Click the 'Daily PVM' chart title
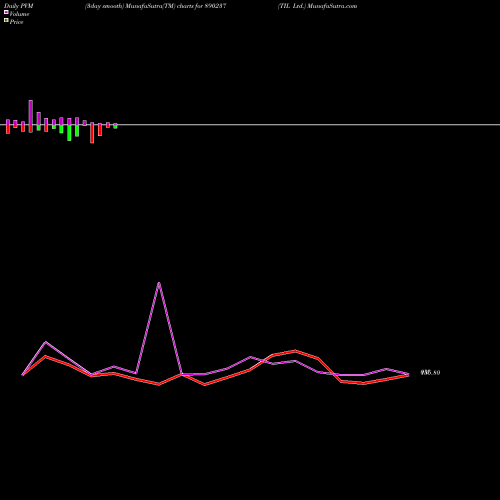Image resolution: width=500 pixels, height=500 pixels. 19,6
